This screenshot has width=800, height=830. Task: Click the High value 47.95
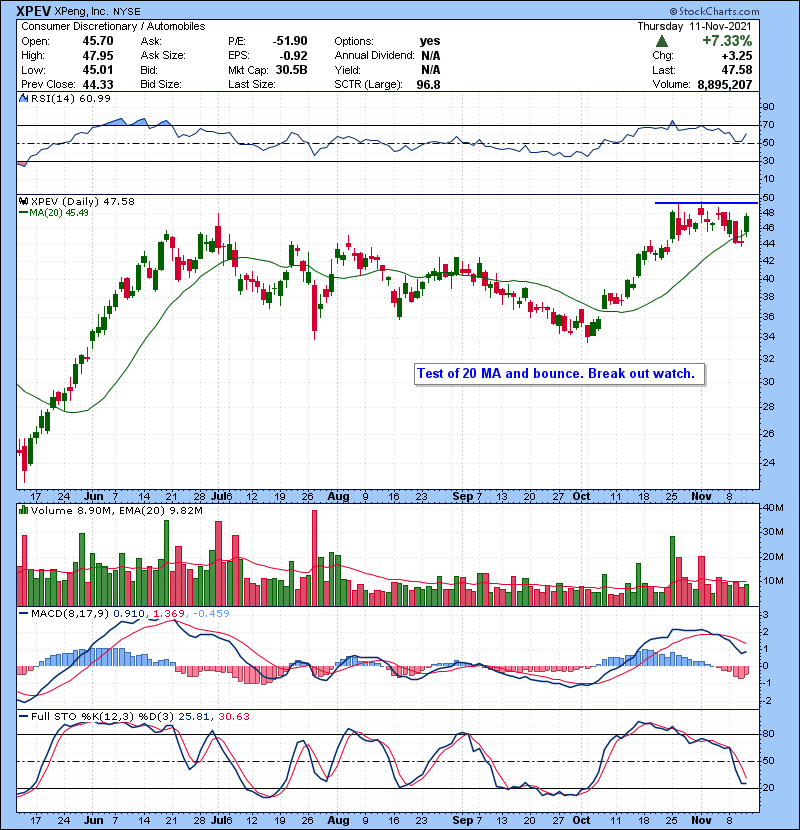[x=98, y=56]
